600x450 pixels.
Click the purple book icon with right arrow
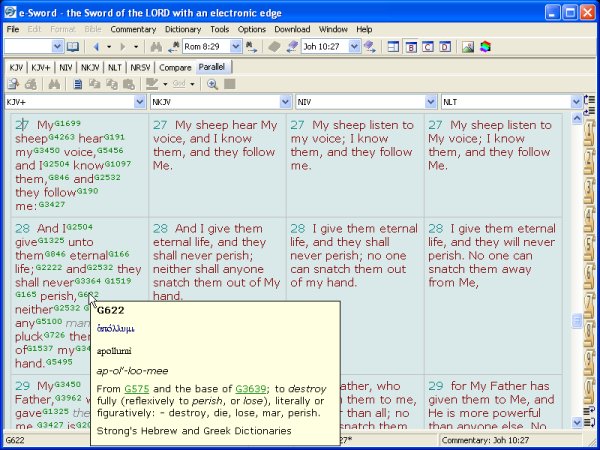(x=370, y=47)
